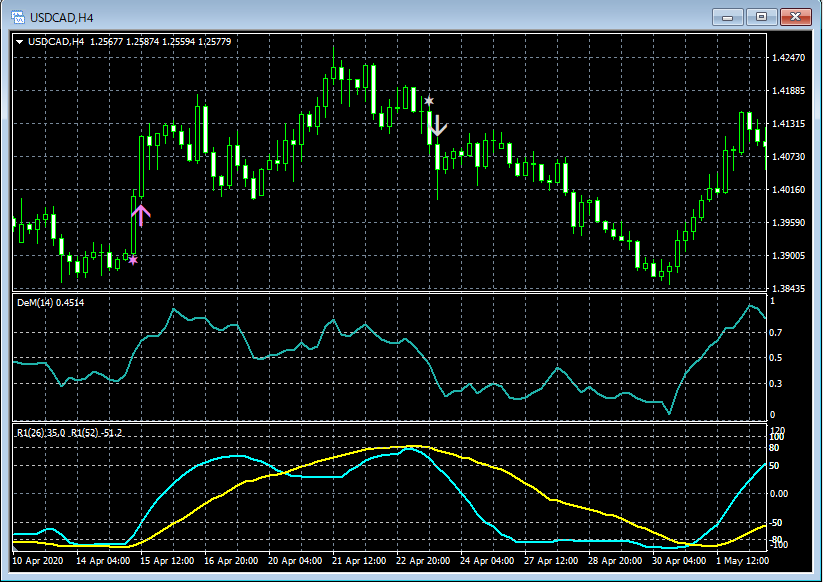Viewport: 824px width, 582px height.
Task: Click the 1.41315 price level on scale
Action: (x=789, y=124)
